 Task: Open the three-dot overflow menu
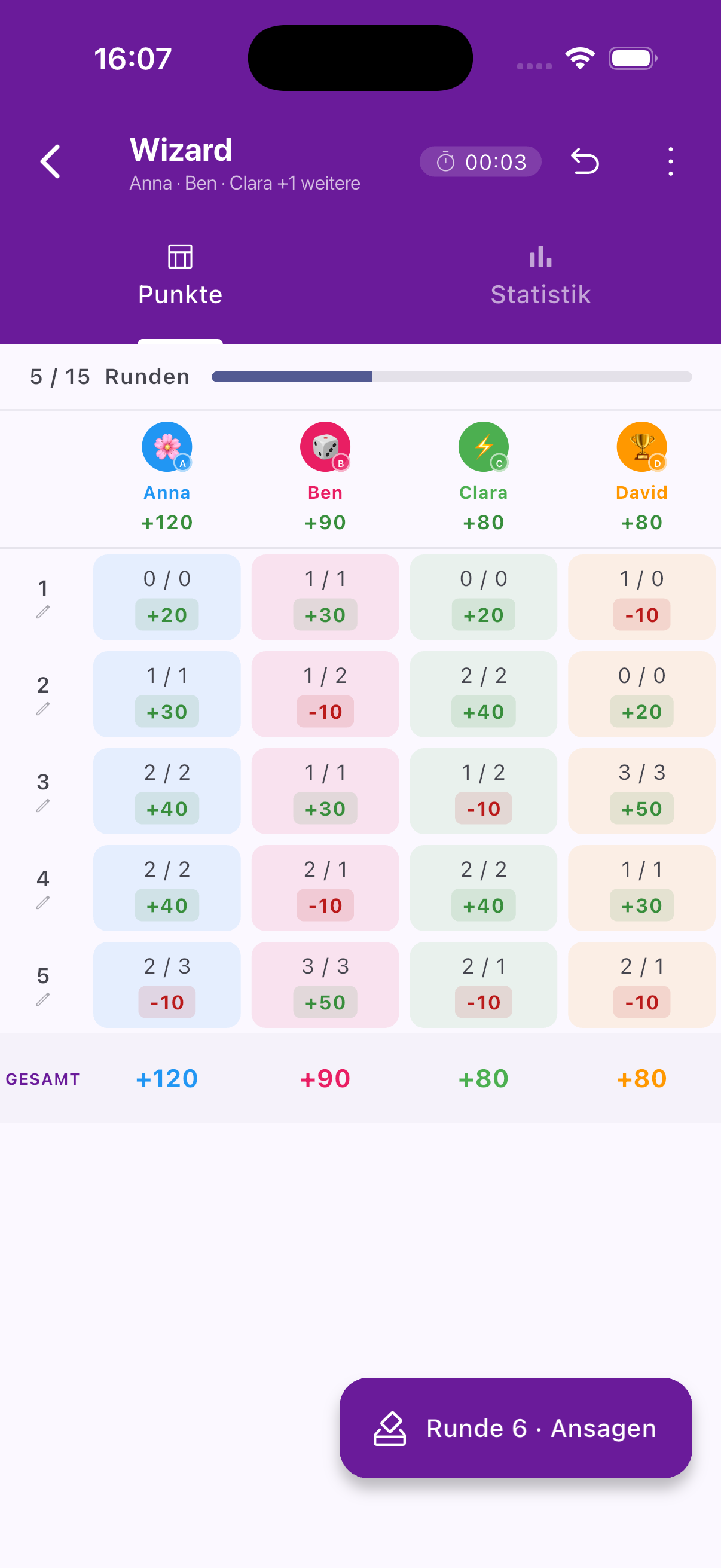point(671,162)
